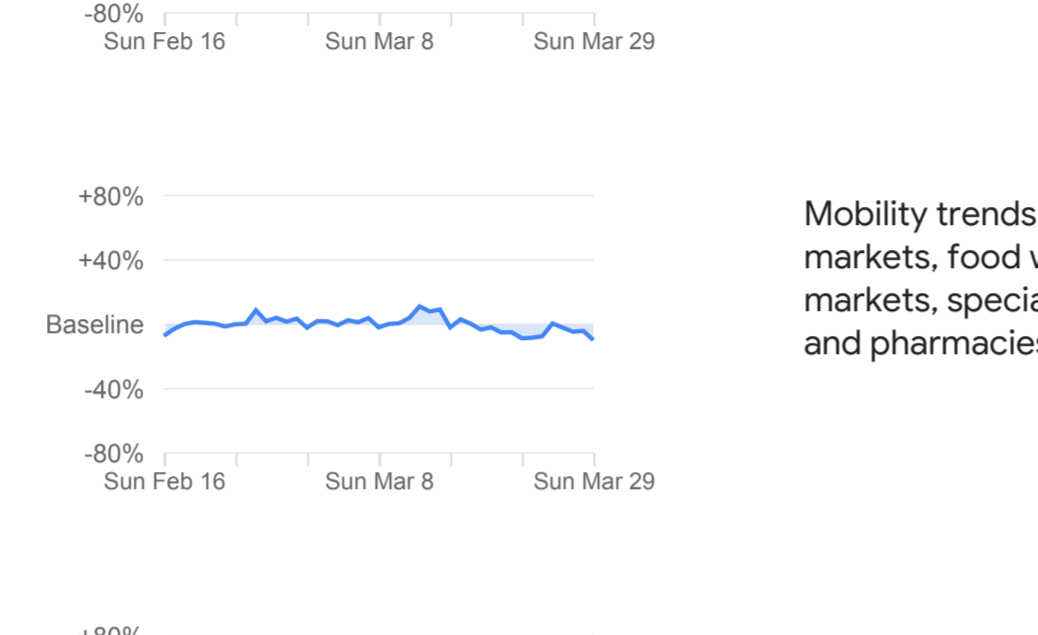The width and height of the screenshot is (1038, 635).
Task: Click the left starting point of the blue line
Action: coord(165,335)
